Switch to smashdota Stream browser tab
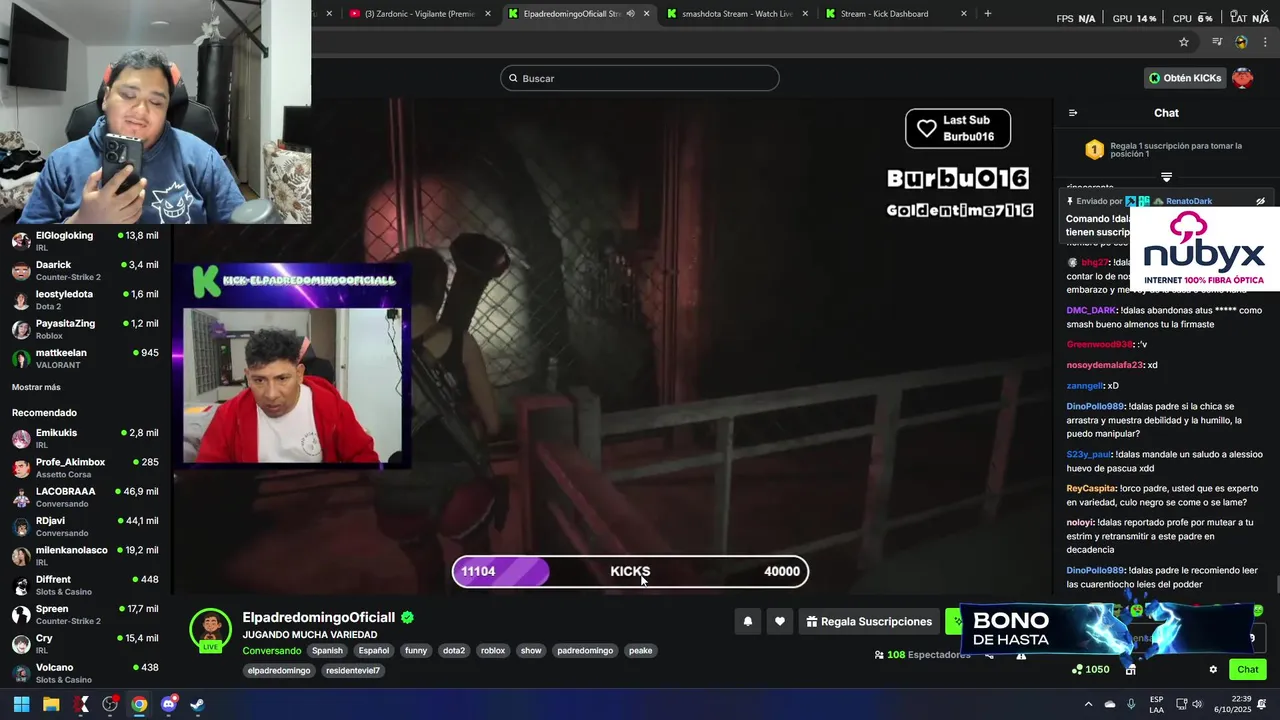1280x720 pixels. (x=737, y=14)
